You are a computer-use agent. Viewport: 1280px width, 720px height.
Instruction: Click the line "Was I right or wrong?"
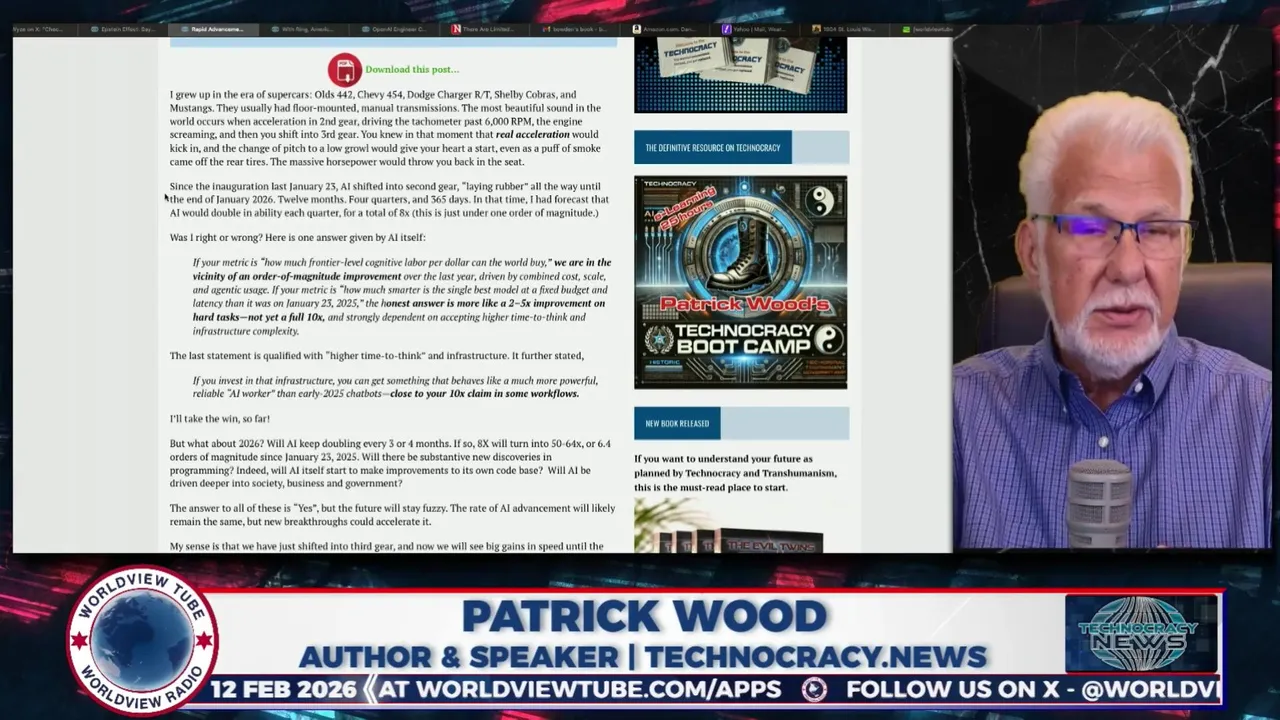tap(297, 237)
